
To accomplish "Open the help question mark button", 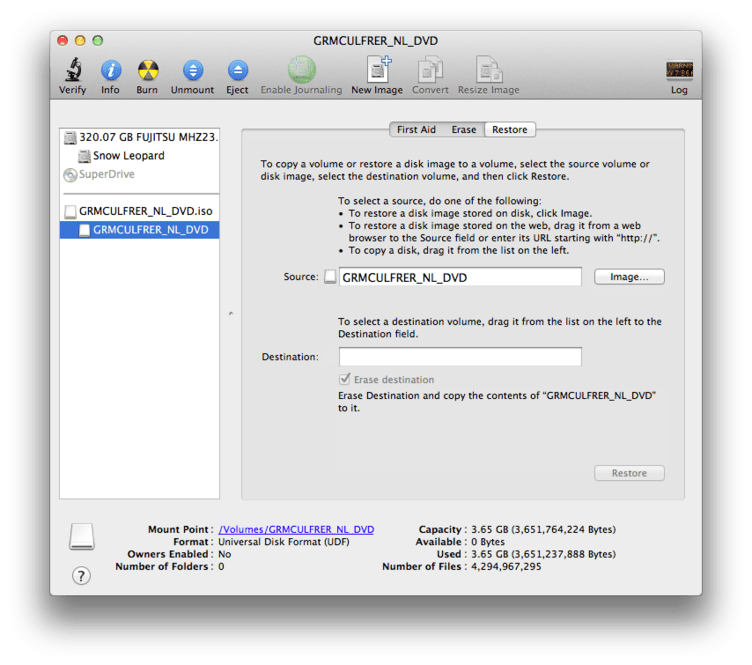I will 82,576.
